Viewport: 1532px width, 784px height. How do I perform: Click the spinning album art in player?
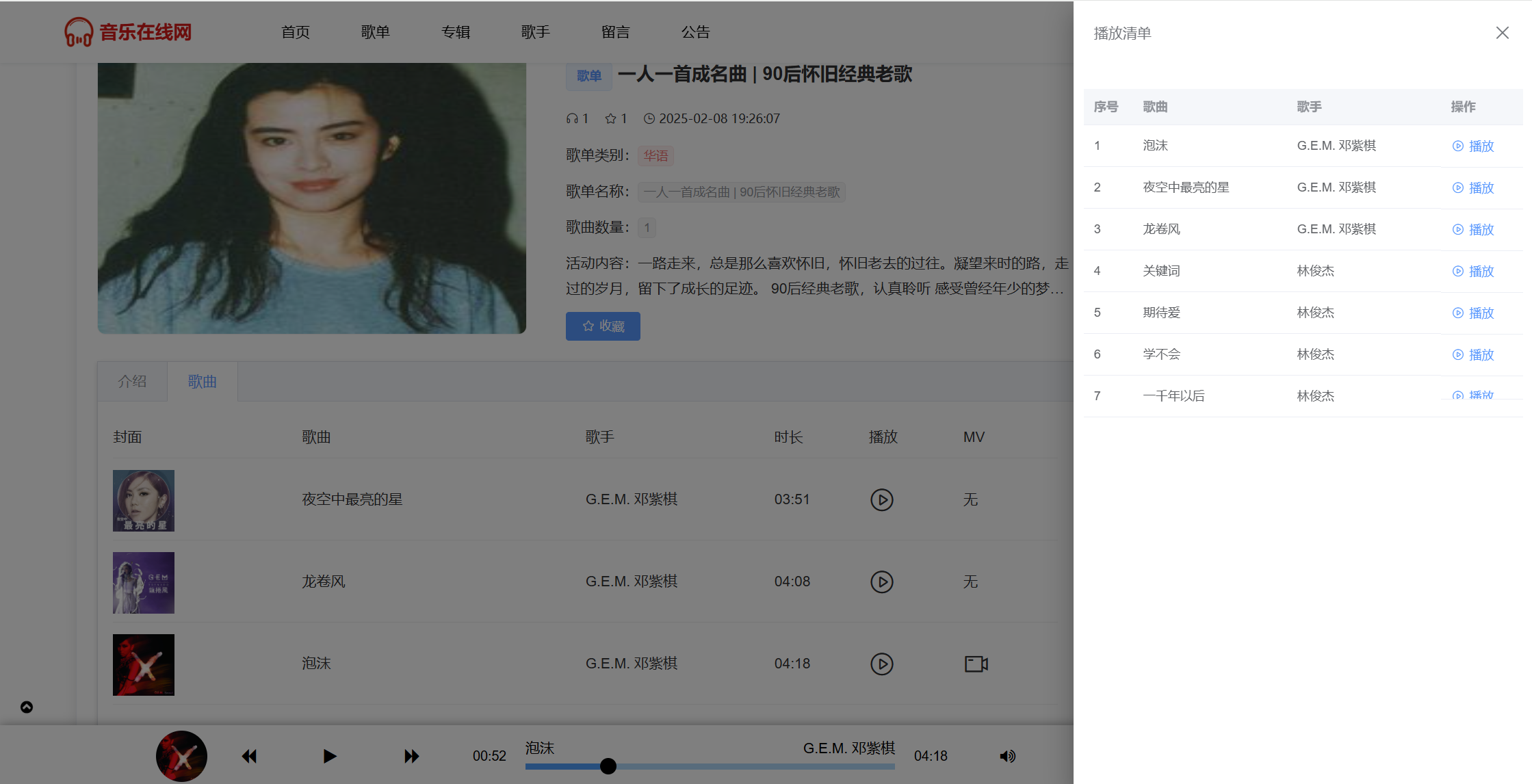point(181,756)
